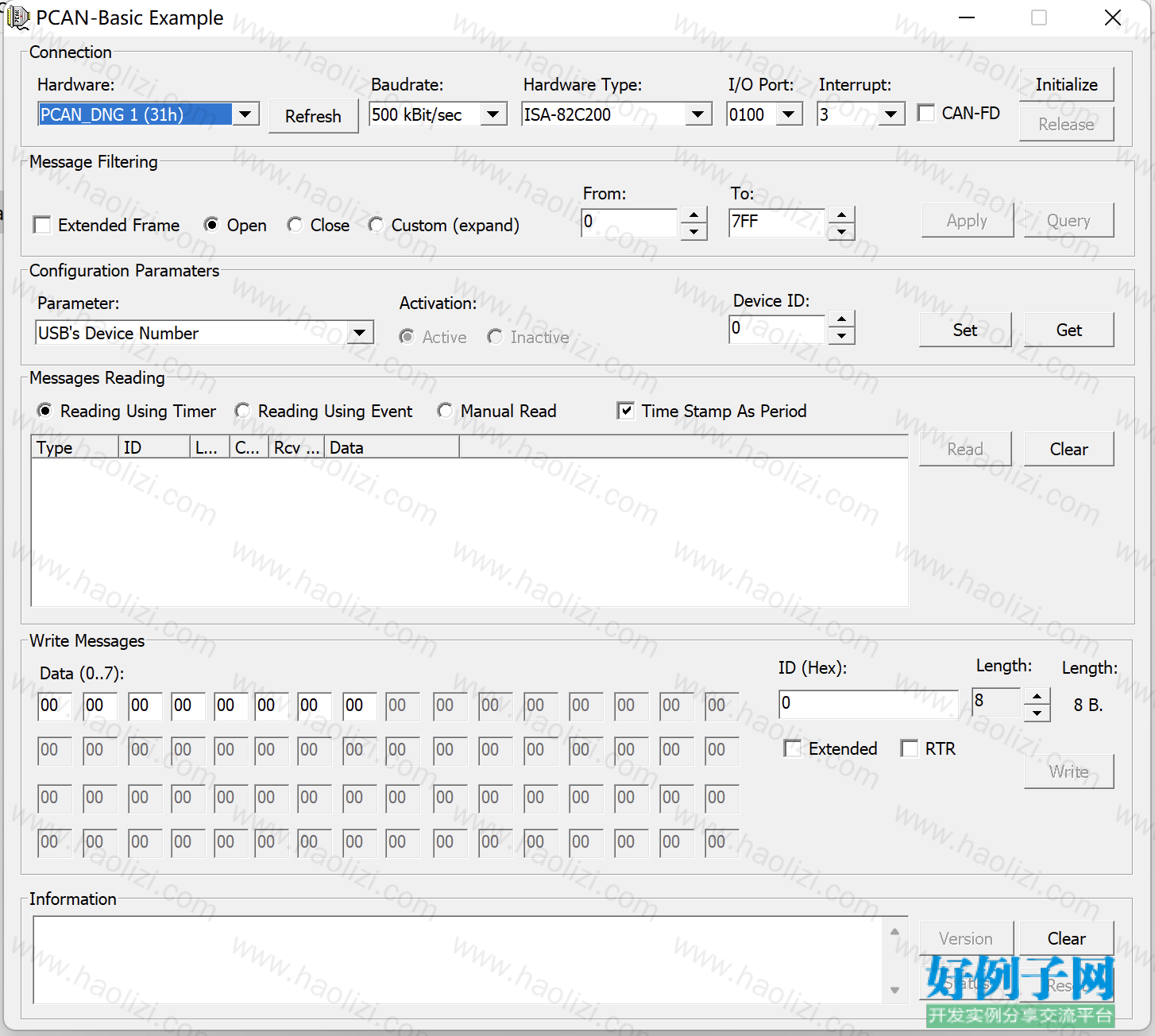Click inside the Information text box
This screenshot has height=1036, width=1155.
(x=459, y=960)
